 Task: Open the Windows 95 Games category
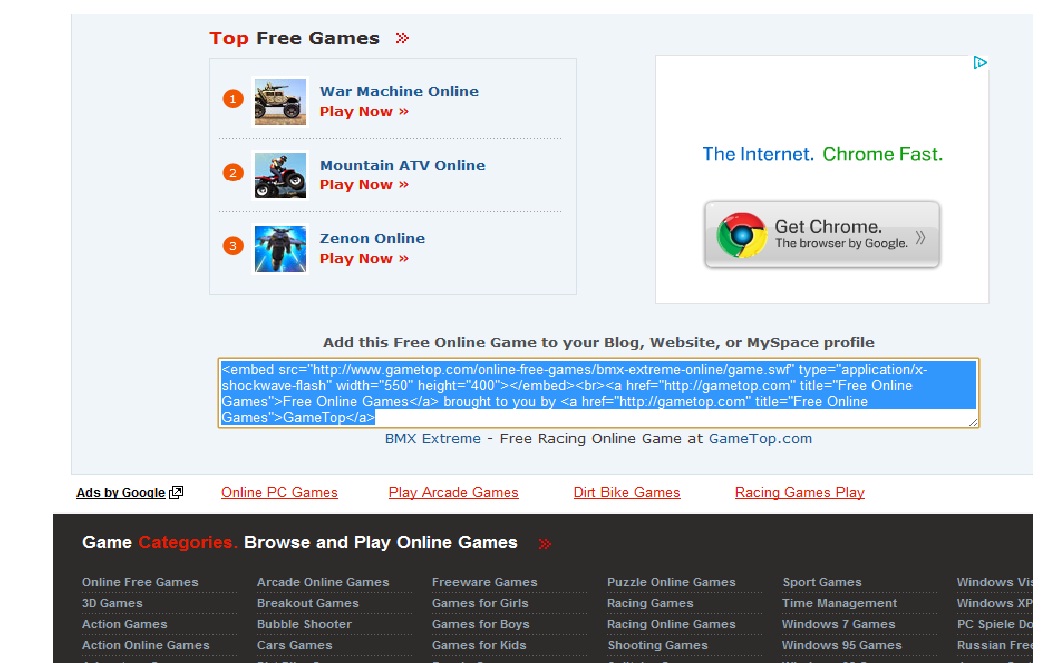click(842, 645)
